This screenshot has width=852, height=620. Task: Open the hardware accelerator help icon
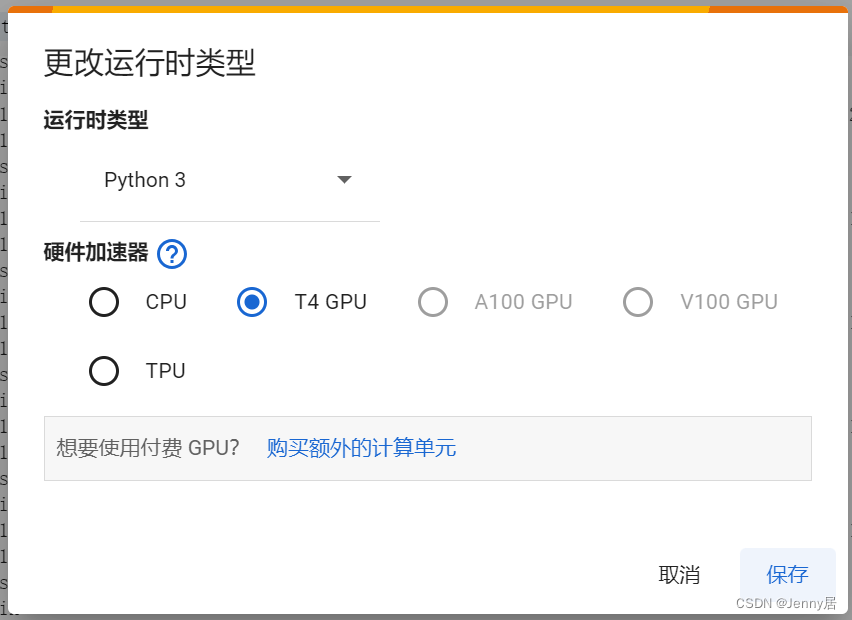172,254
